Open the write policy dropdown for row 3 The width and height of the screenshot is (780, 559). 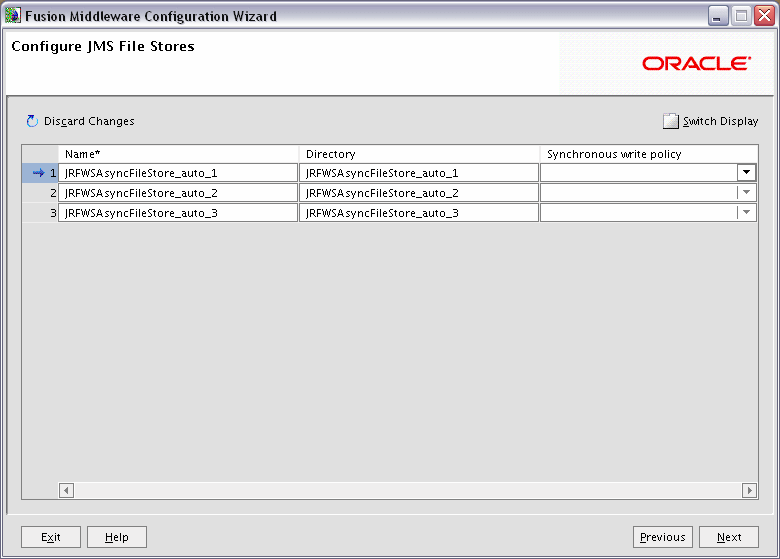coord(746,212)
